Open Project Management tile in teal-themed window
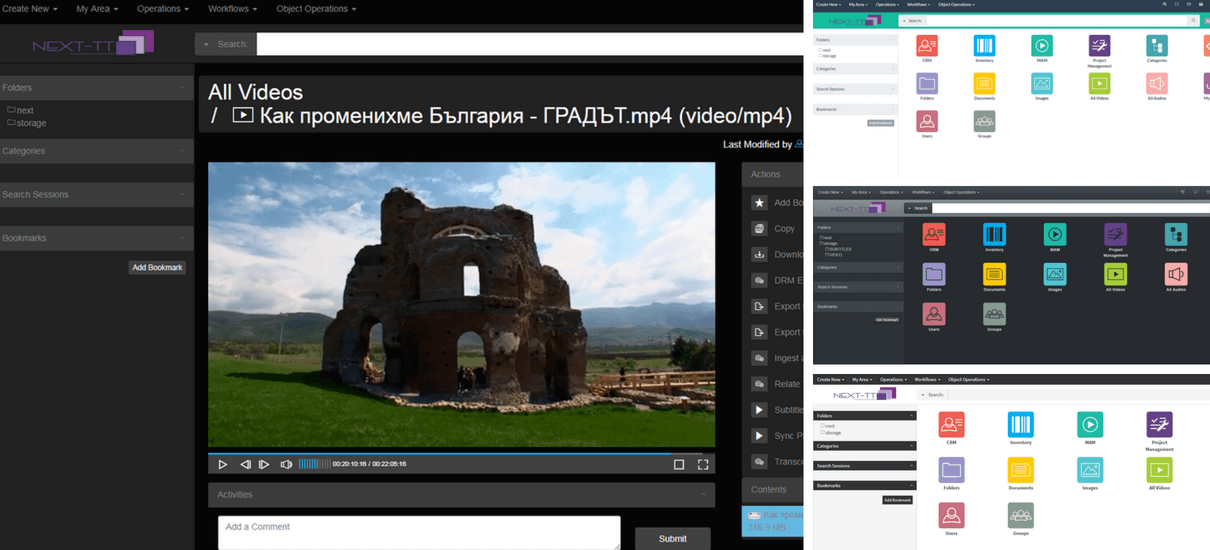The width and height of the screenshot is (1210, 550). pyautogui.click(x=1099, y=49)
